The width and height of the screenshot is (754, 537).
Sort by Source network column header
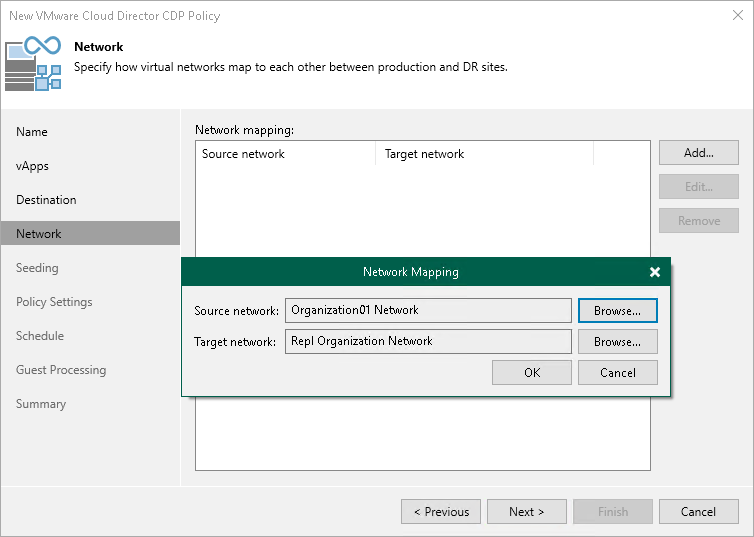click(x=286, y=154)
